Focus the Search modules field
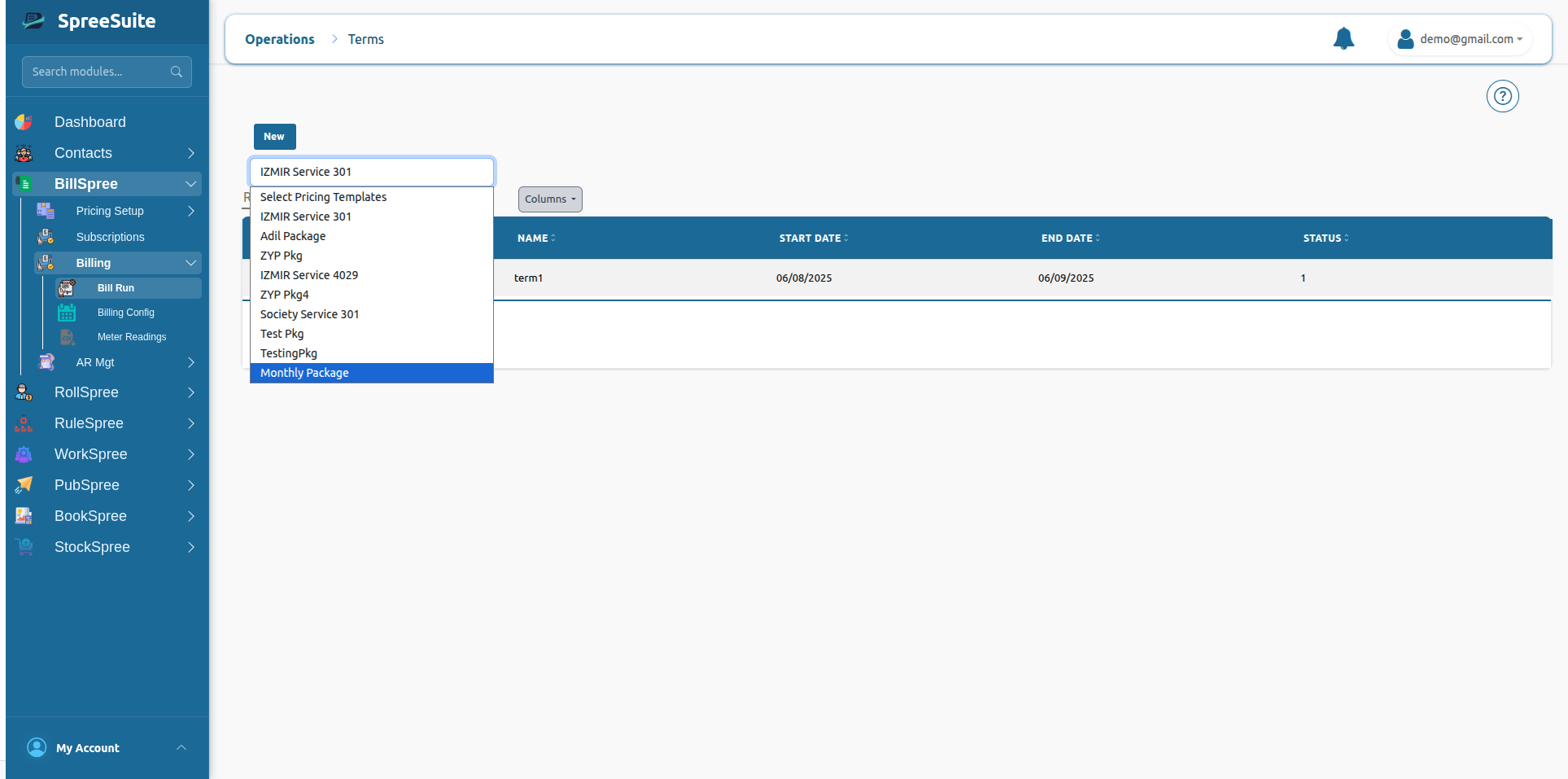The height and width of the screenshot is (779, 1568). tap(107, 72)
